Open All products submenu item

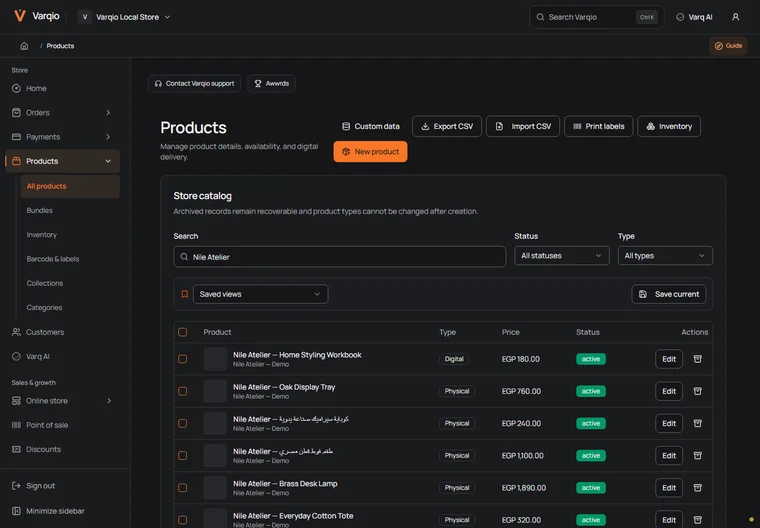(x=70, y=186)
